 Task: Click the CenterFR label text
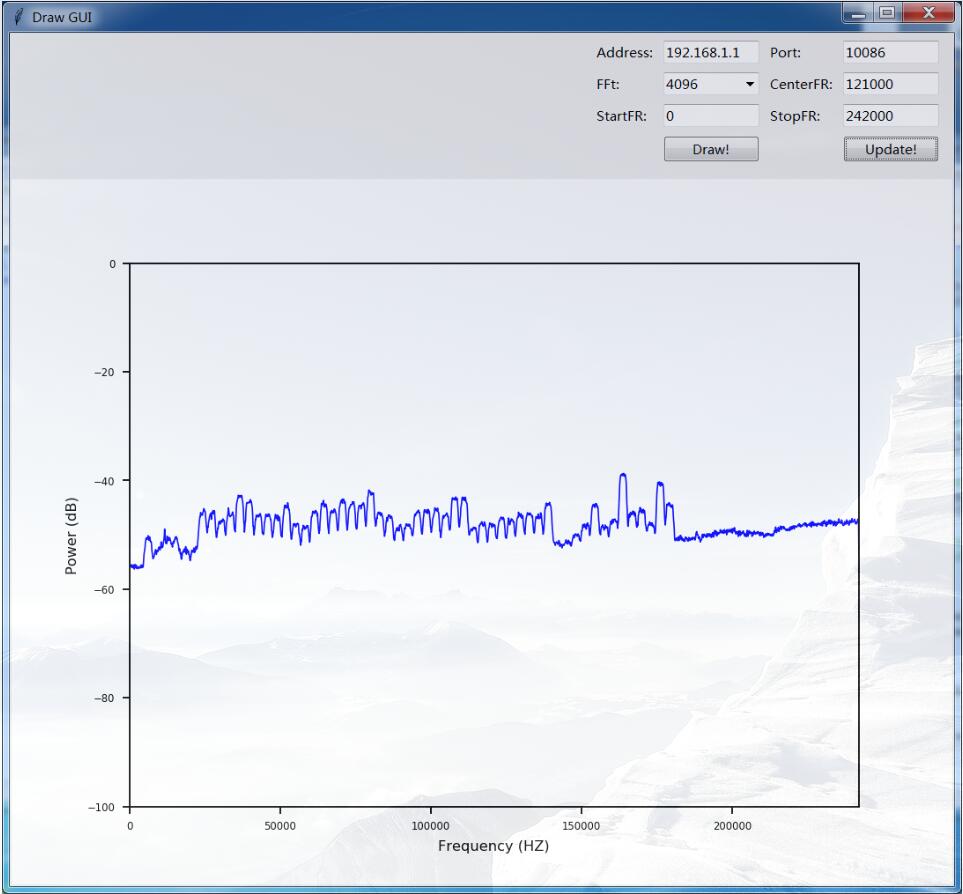coord(801,85)
